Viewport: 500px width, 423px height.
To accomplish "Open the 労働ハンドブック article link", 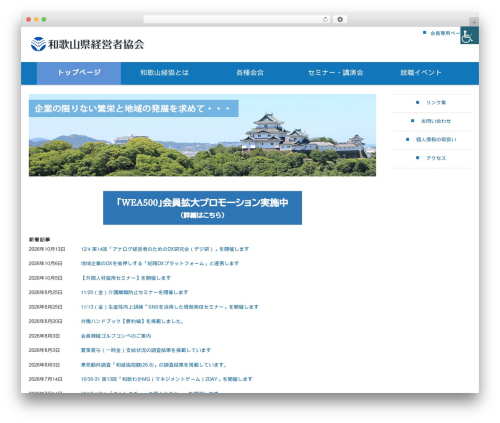I will click(132, 321).
